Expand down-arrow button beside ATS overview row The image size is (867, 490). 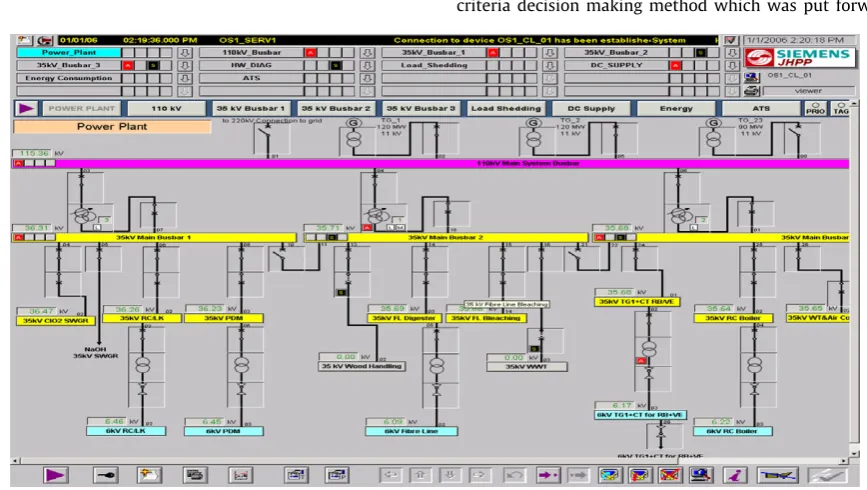point(367,78)
